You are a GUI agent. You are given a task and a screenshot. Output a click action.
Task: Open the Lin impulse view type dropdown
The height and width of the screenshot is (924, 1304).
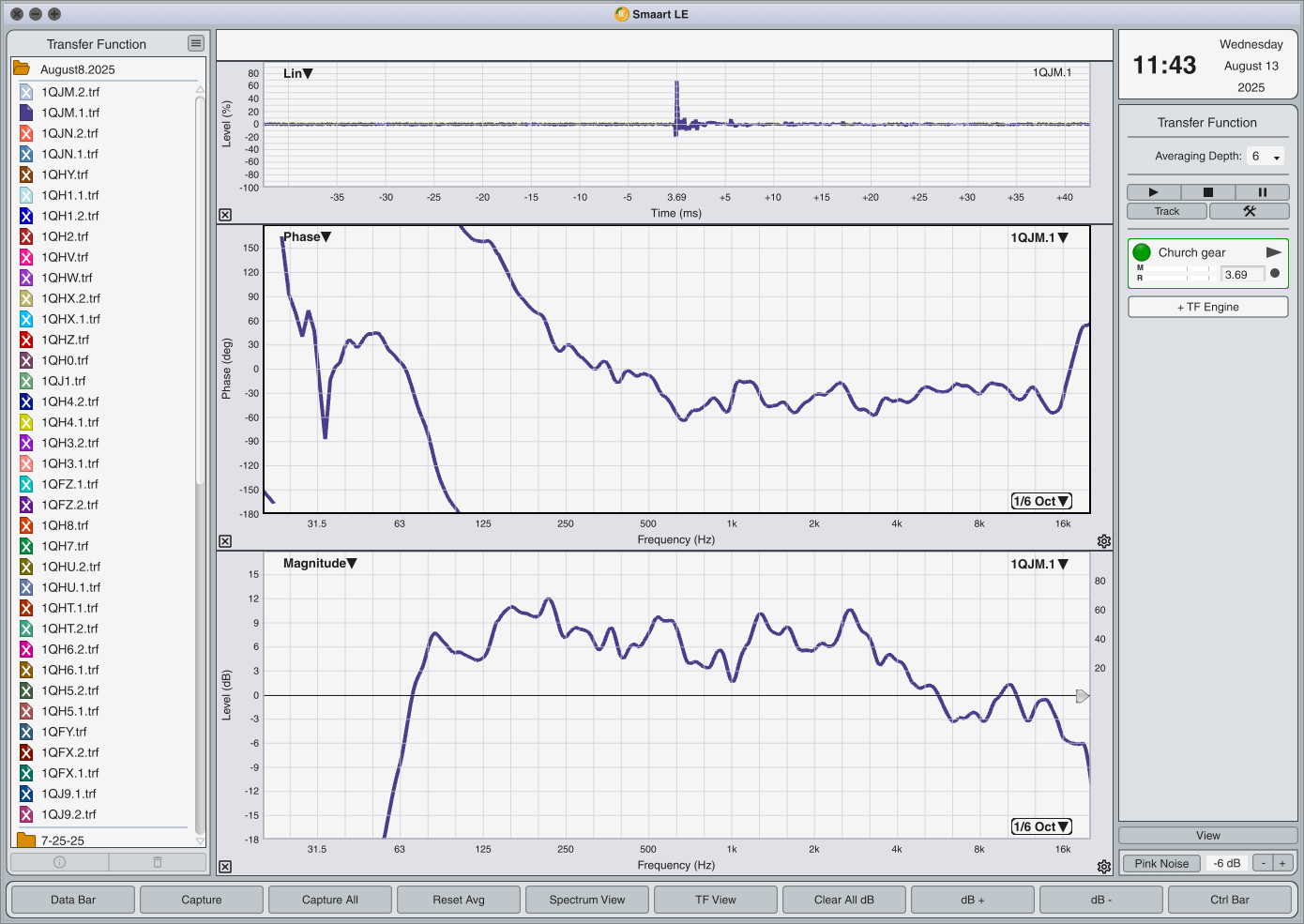coord(297,73)
